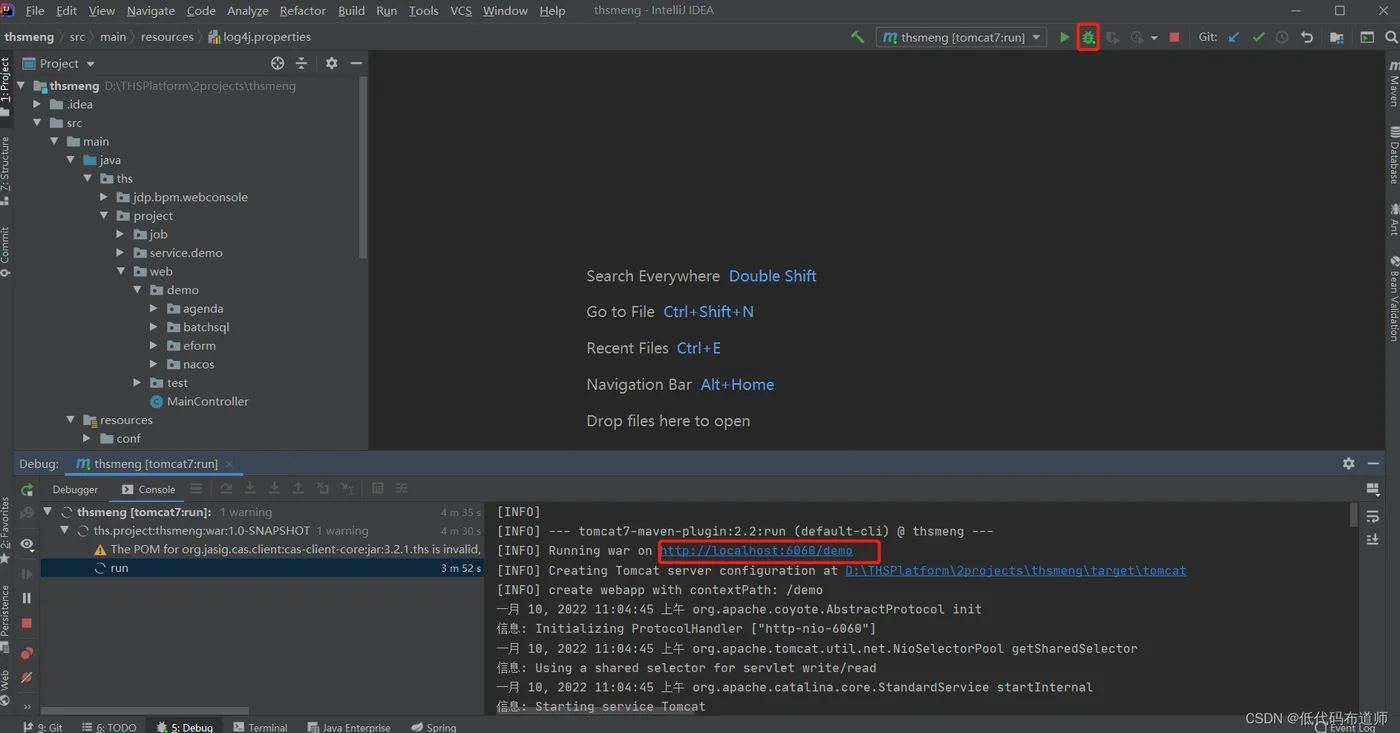Switch to the Debugger tab
Viewport: 1400px width, 733px height.
pos(75,490)
